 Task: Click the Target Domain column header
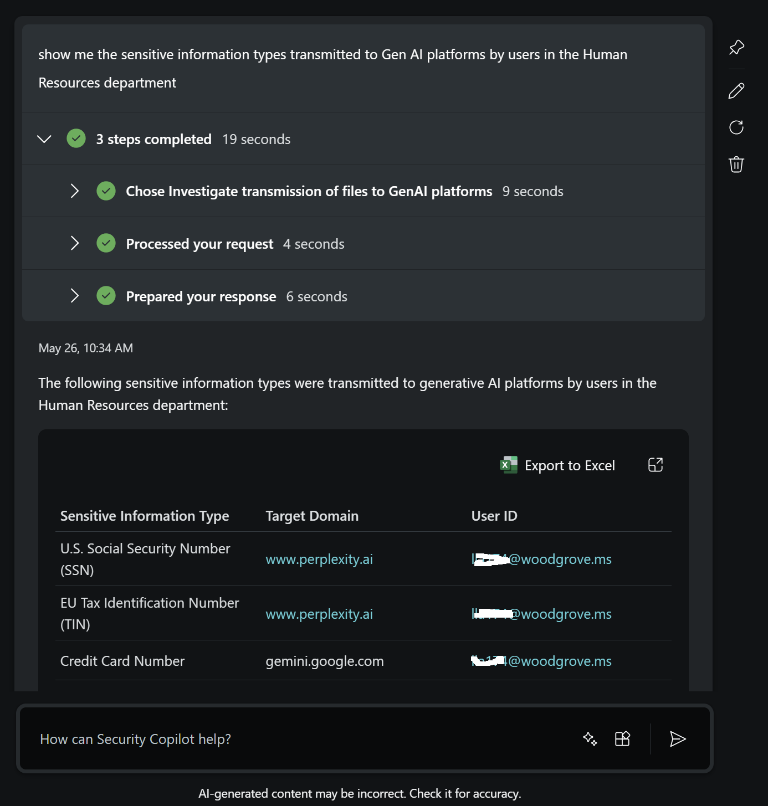[312, 516]
